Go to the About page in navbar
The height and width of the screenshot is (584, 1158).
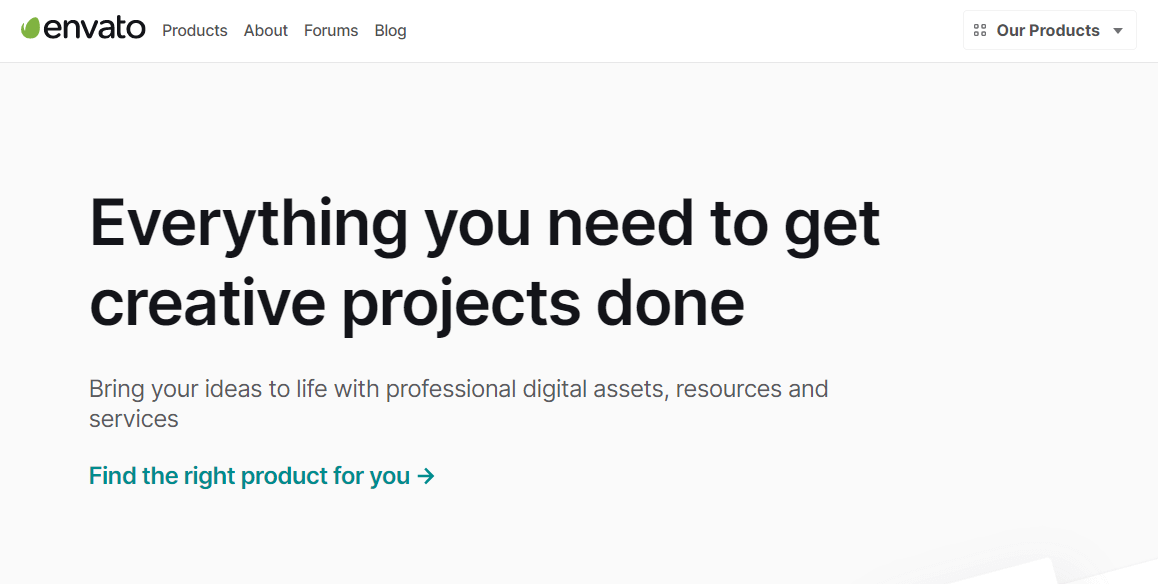[266, 31]
